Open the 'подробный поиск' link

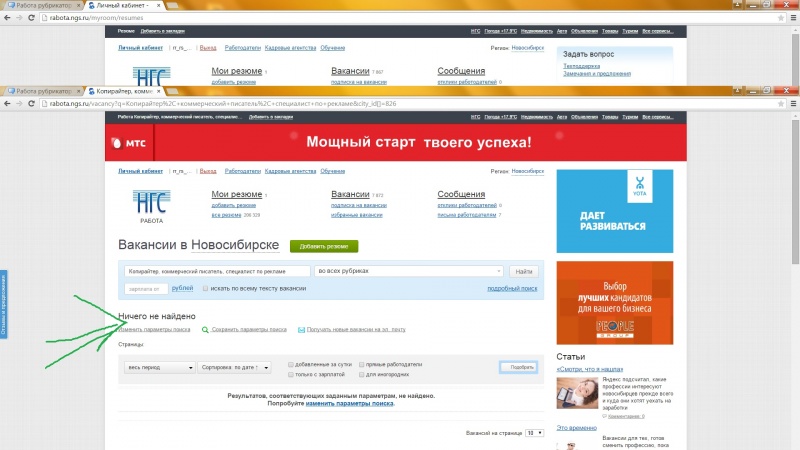[x=511, y=288]
